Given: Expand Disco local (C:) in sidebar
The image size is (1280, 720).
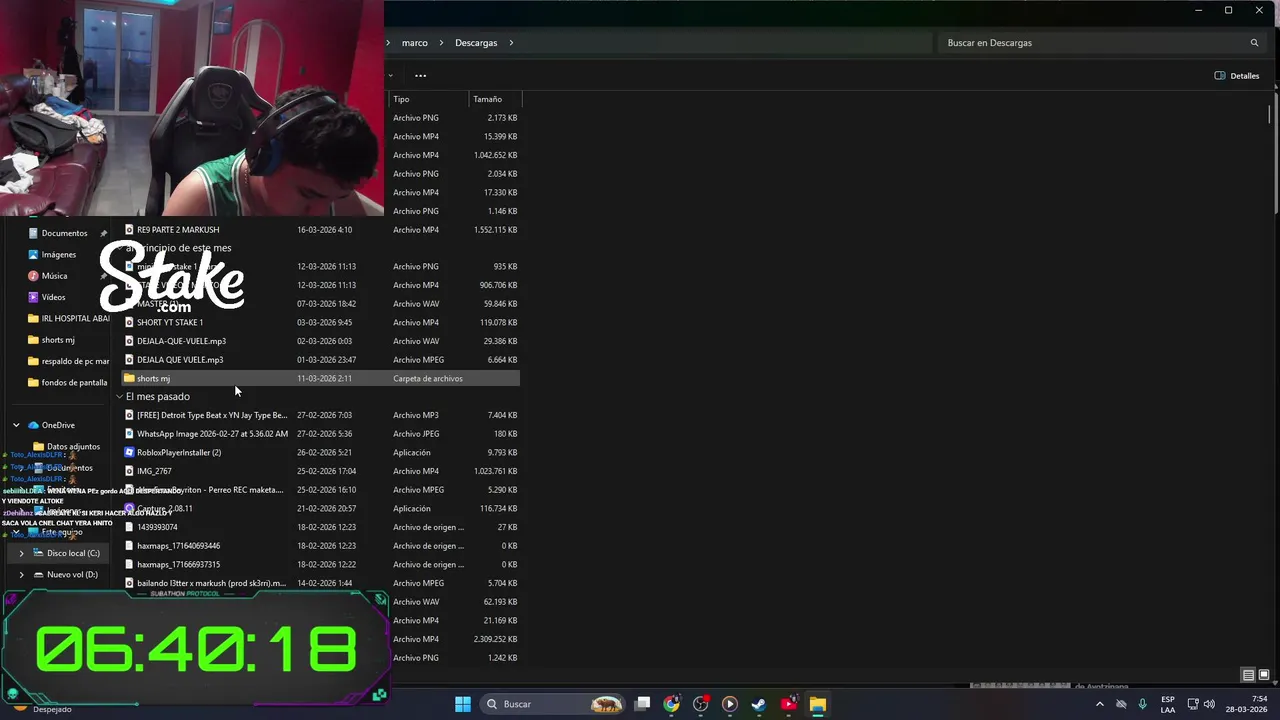Looking at the screenshot, I should [x=22, y=553].
